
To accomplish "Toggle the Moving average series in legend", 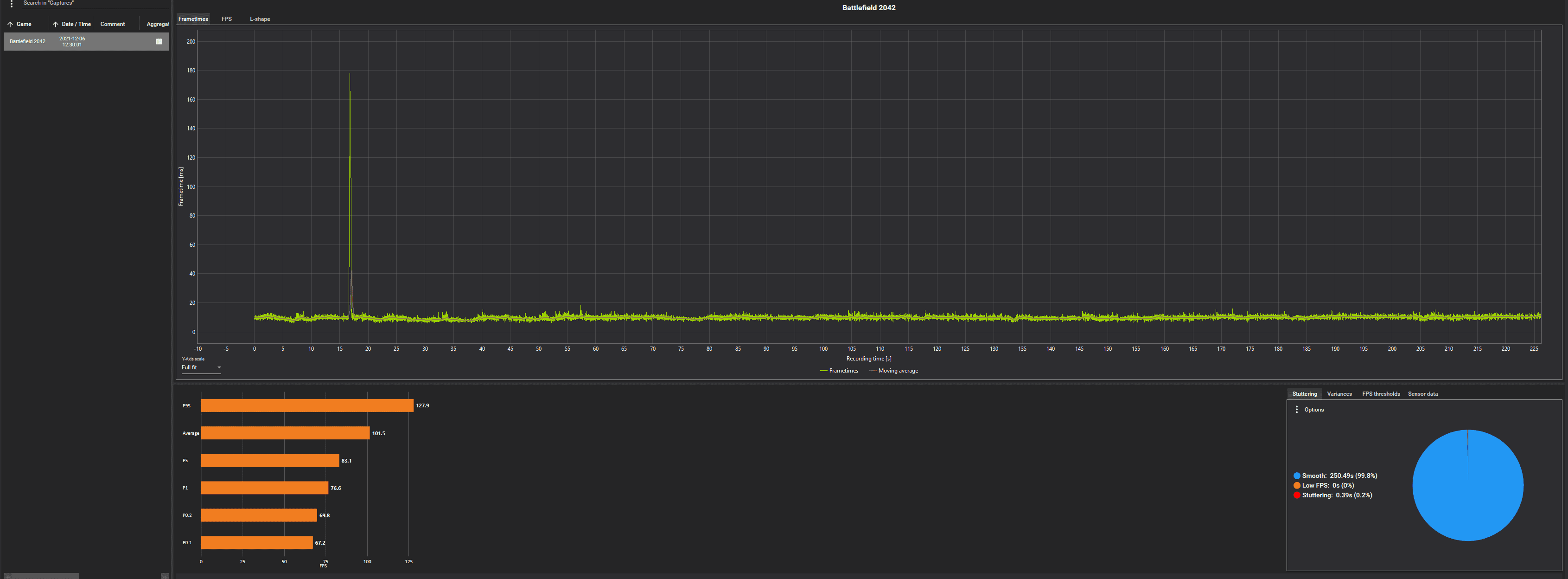I will 893,371.
